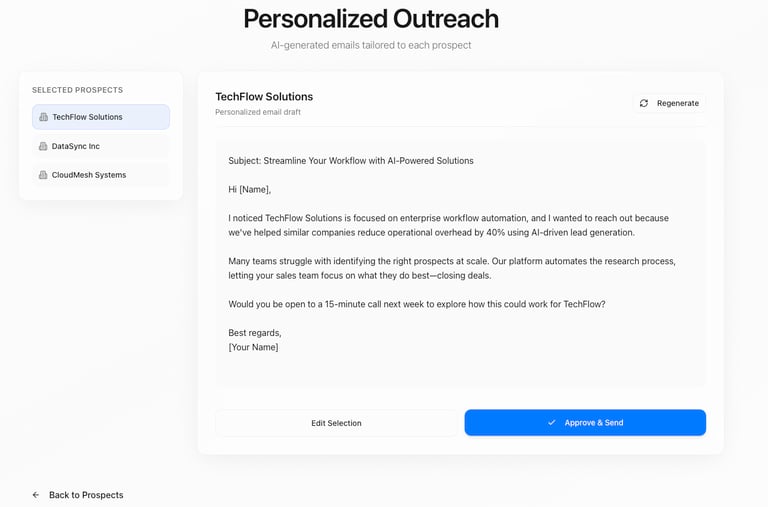Click the checkmark icon on Approve & Send

(551, 423)
